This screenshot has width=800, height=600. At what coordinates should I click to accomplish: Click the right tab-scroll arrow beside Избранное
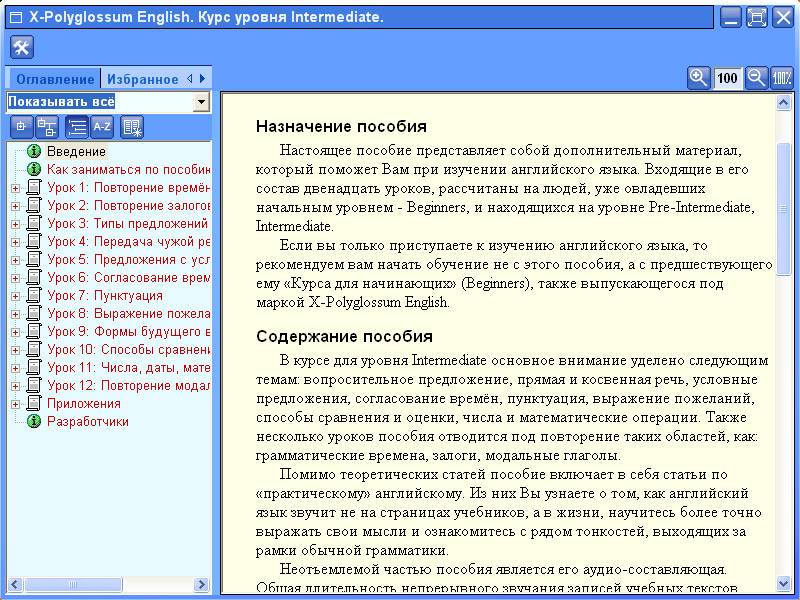point(203,79)
